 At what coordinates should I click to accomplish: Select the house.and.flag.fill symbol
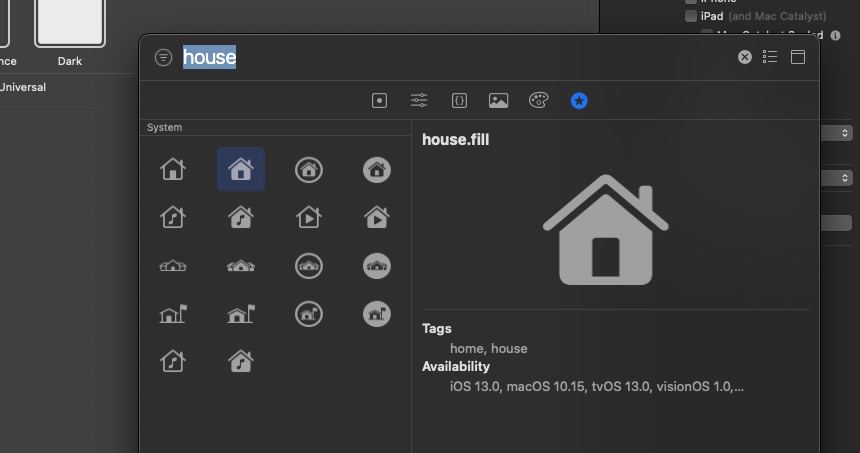[241, 314]
